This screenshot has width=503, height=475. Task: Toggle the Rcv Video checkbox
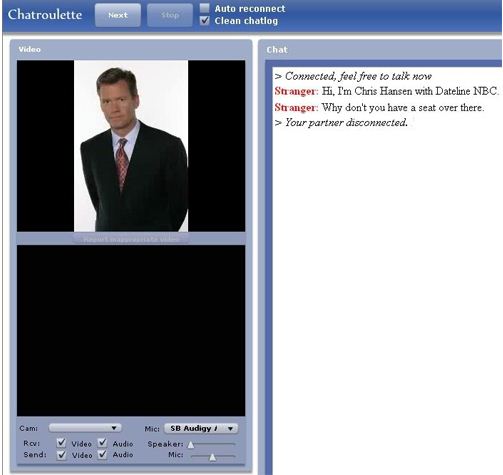coord(61,443)
